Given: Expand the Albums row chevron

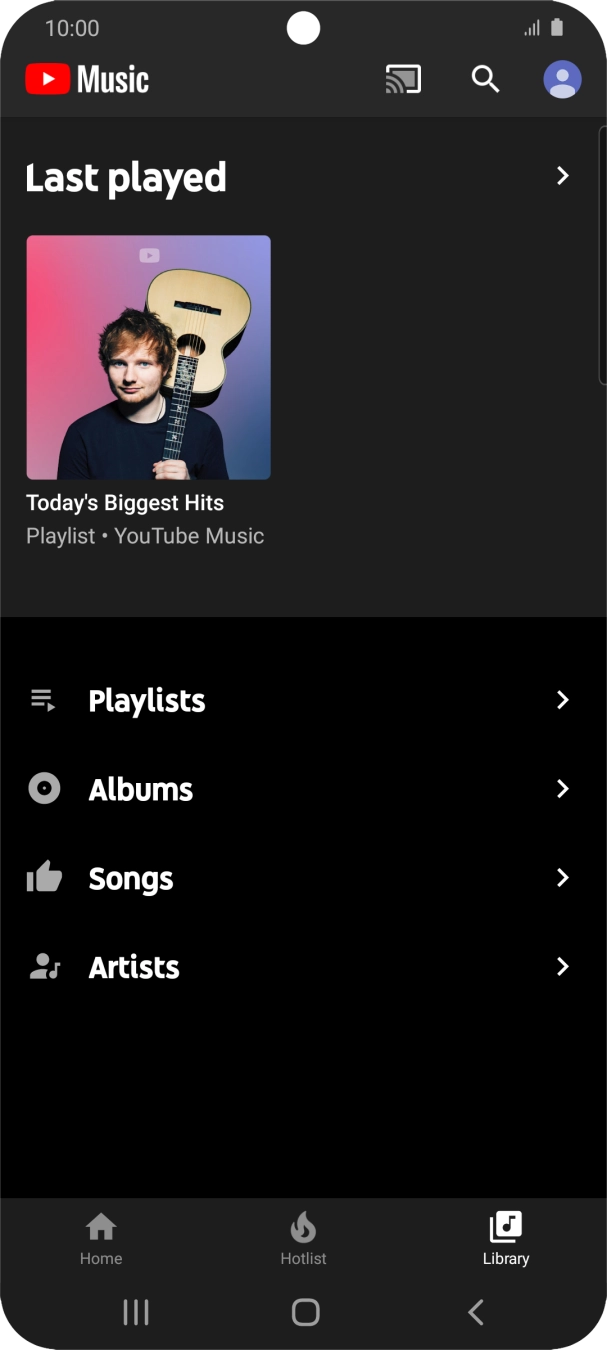Looking at the screenshot, I should pos(563,789).
